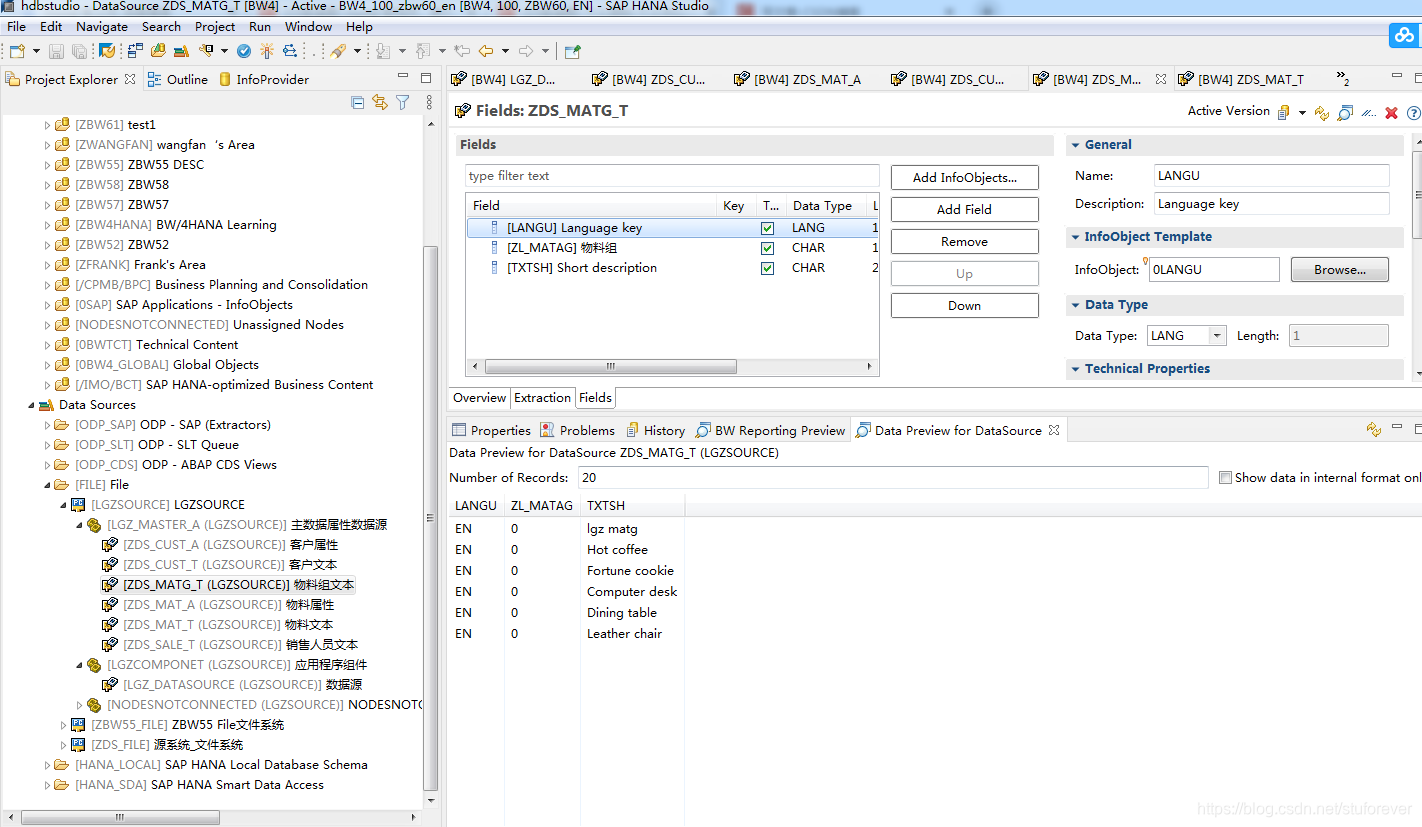This screenshot has width=1422, height=827.
Task: Switch to the Extraction editor tab
Action: (542, 398)
